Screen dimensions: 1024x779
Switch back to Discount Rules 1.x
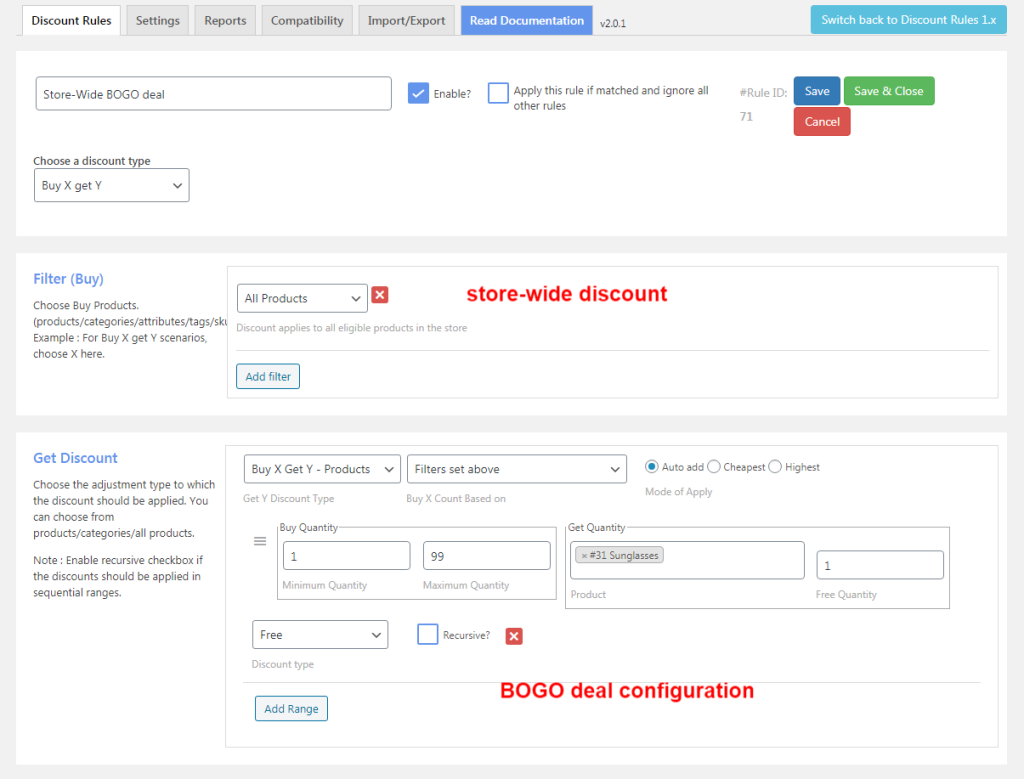pos(907,19)
